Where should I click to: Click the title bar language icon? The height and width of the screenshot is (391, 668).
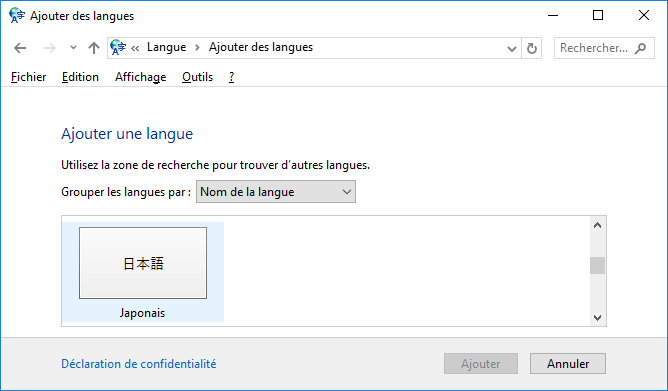pos(17,15)
